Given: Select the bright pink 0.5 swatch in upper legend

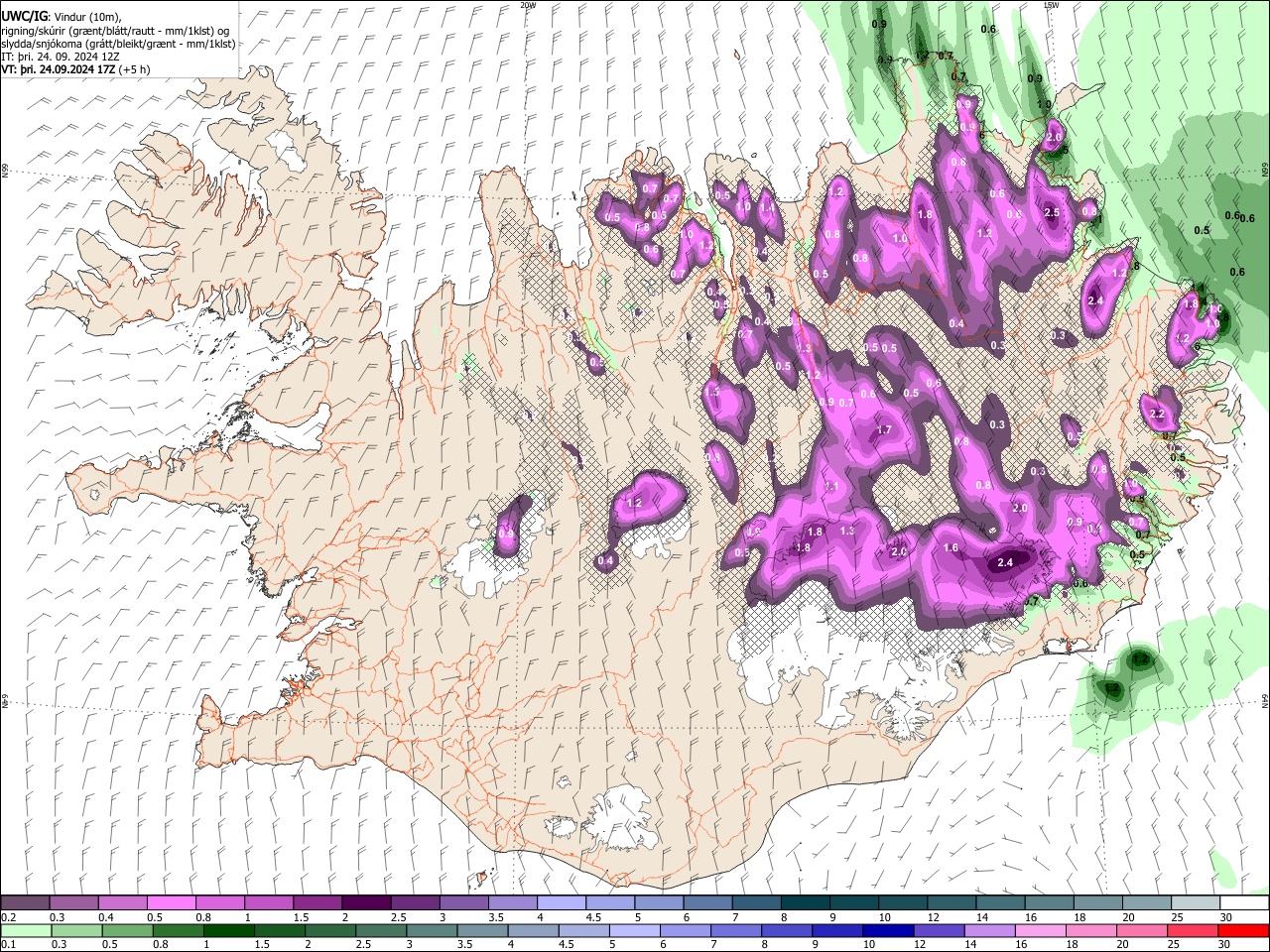Looking at the screenshot, I should click(x=171, y=902).
